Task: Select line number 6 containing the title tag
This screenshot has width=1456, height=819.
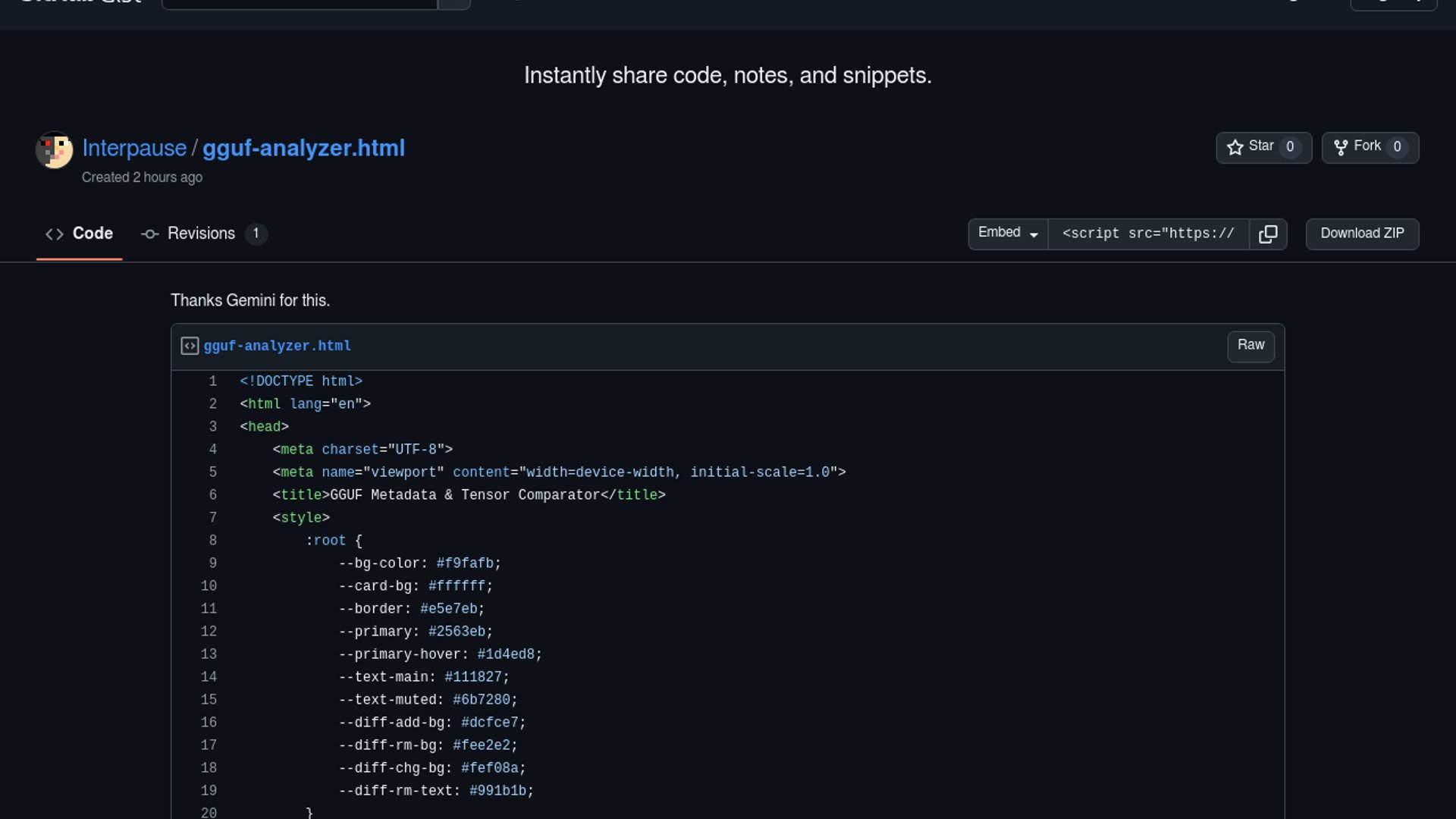Action: click(x=213, y=495)
